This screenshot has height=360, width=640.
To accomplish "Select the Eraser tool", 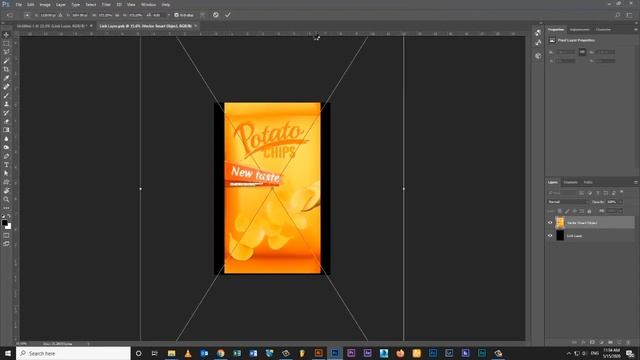I will click(x=6, y=121).
